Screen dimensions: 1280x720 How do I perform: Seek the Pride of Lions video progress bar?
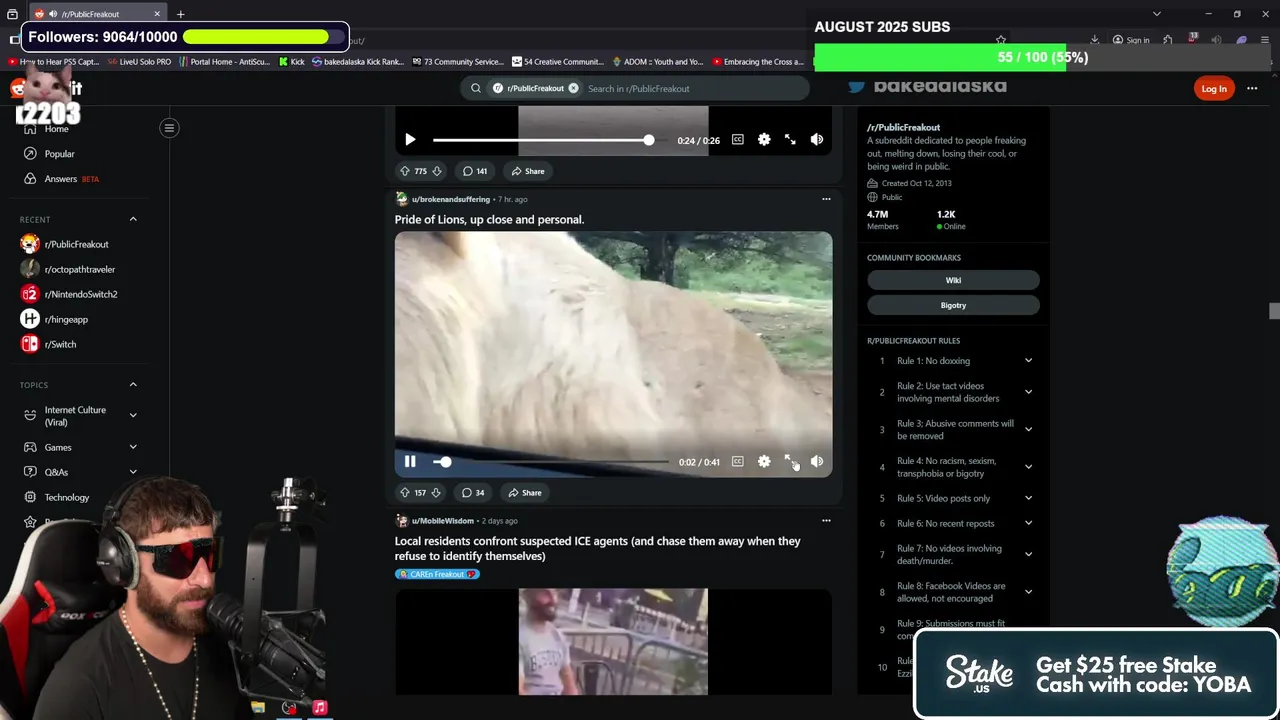pyautogui.click(x=551, y=462)
